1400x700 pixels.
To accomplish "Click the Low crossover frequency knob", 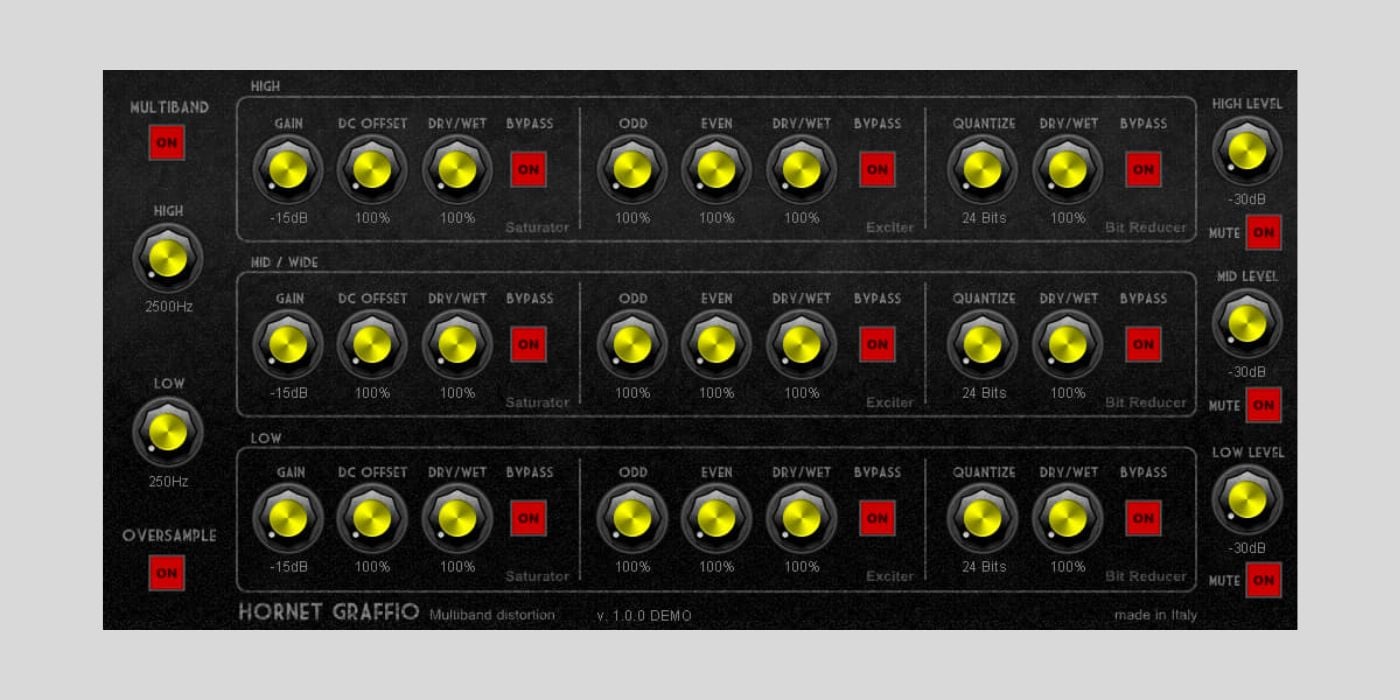I will click(x=166, y=433).
